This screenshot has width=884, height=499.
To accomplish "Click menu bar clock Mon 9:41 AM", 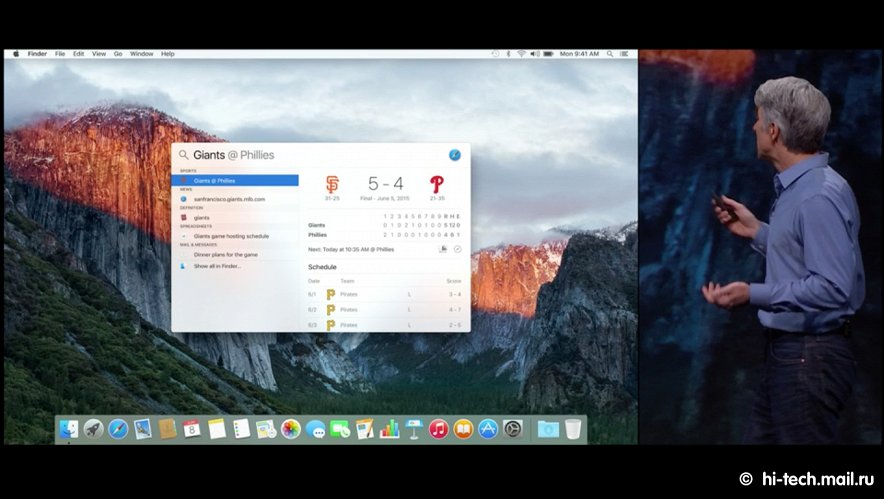I will (x=579, y=54).
